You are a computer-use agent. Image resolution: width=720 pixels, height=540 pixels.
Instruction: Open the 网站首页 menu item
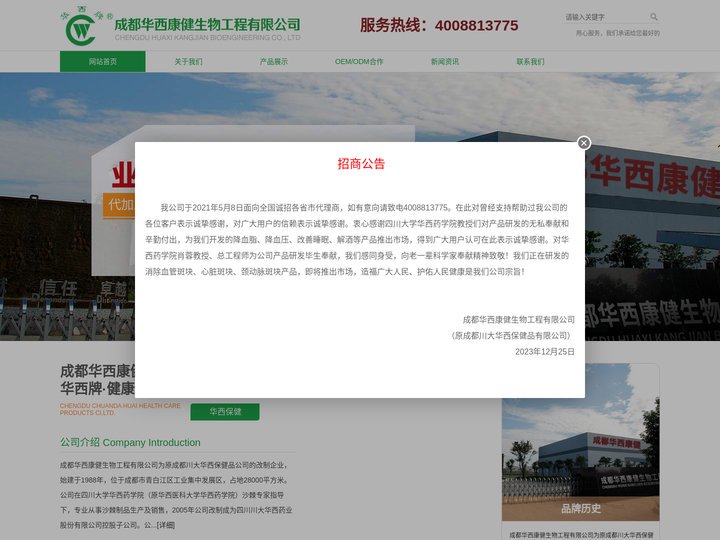pyautogui.click(x=103, y=62)
